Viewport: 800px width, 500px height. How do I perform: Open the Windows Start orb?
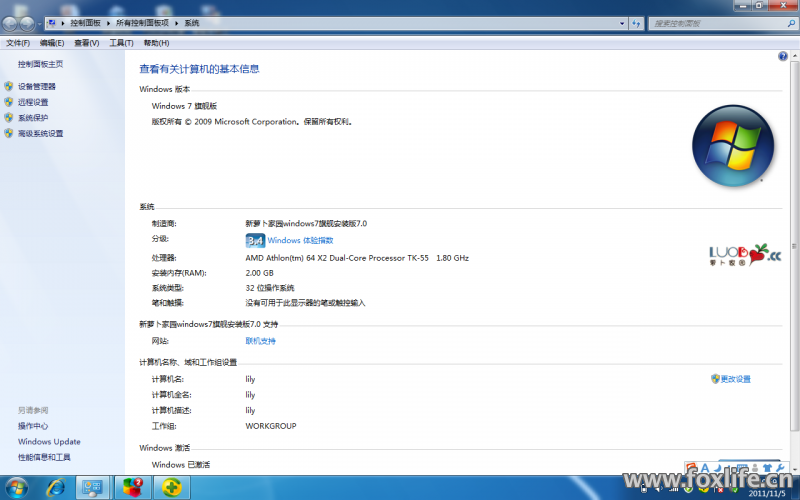16,488
